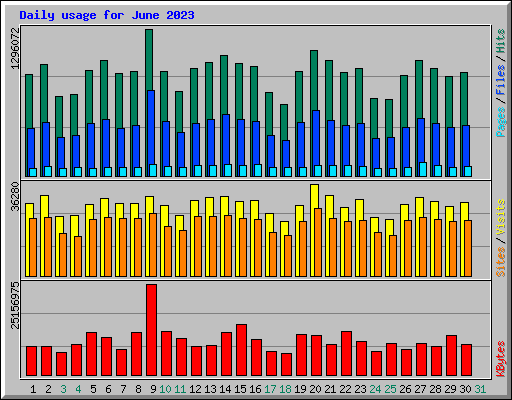This screenshot has width=512, height=400.
Task: Select day 12 on the x-axis
Action: 195,389
